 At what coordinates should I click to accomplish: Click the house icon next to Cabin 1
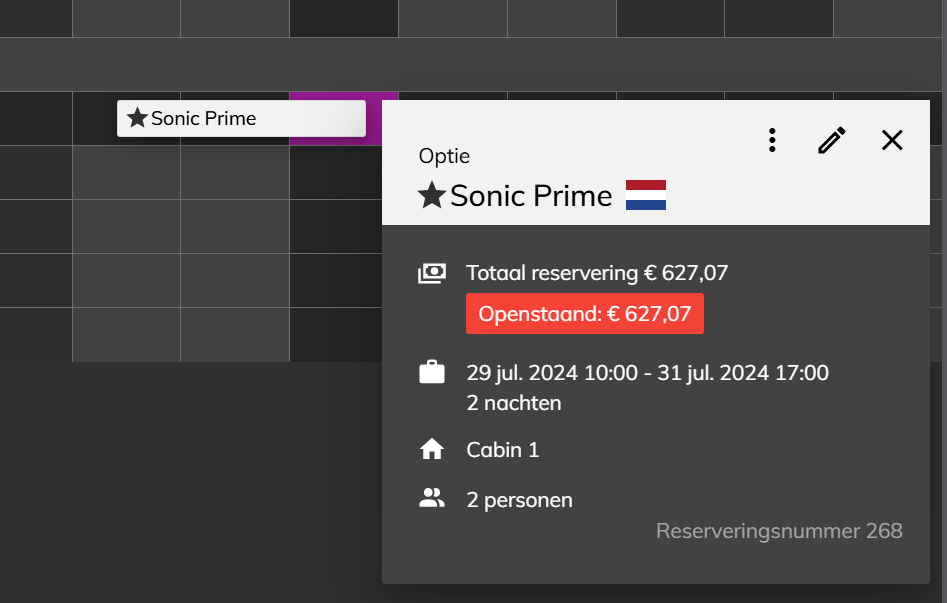[x=432, y=450]
